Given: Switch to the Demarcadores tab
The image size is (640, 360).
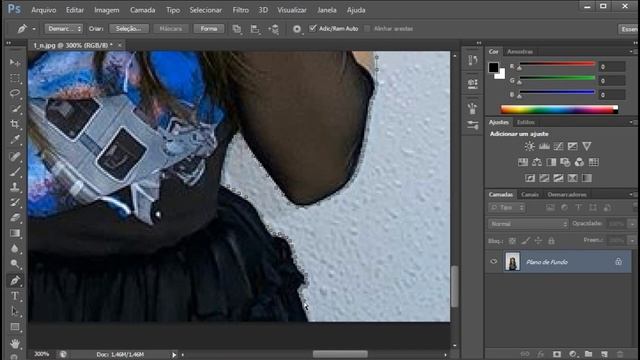Looking at the screenshot, I should tap(567, 195).
